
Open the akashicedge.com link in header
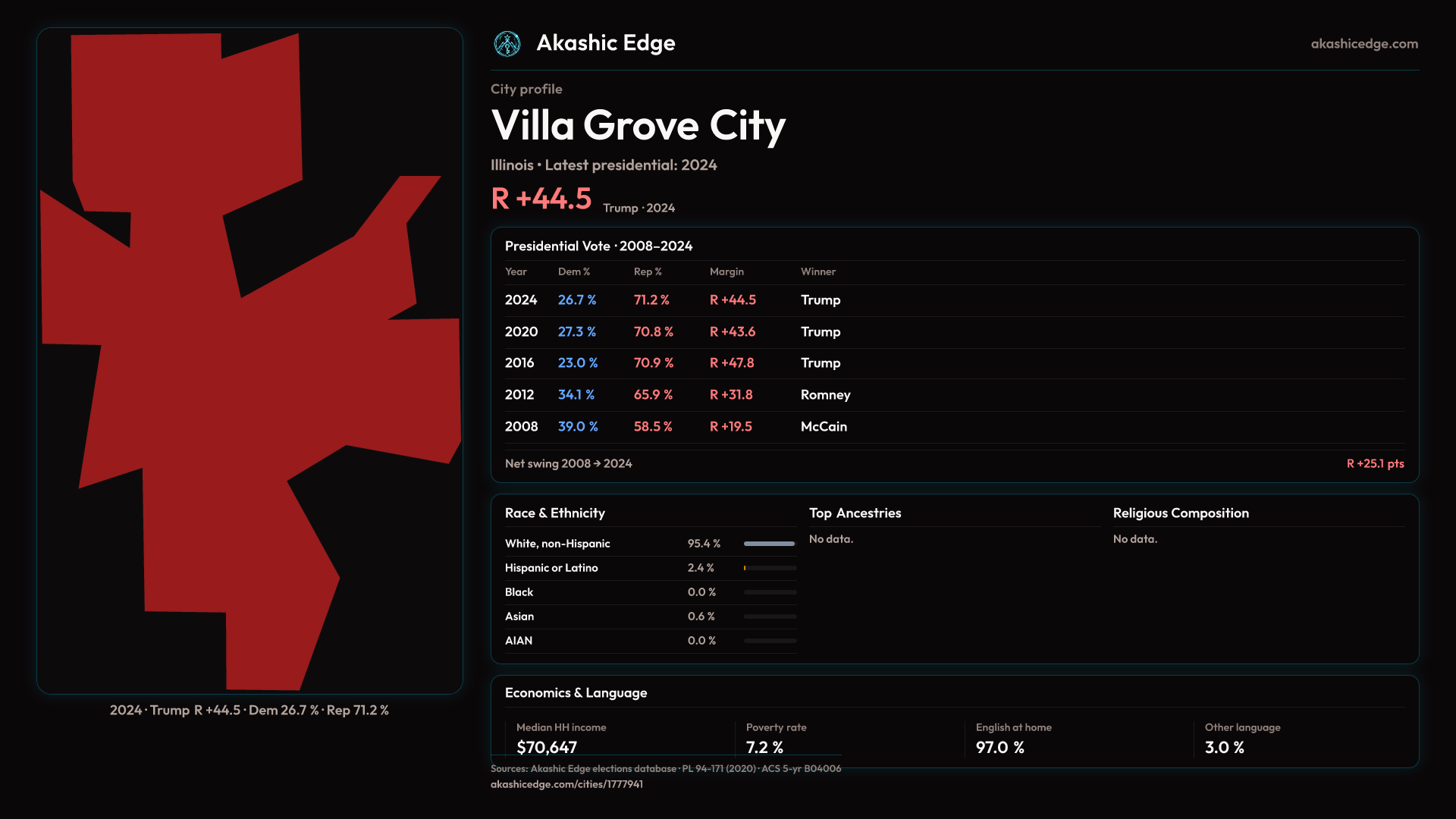pyautogui.click(x=1363, y=44)
